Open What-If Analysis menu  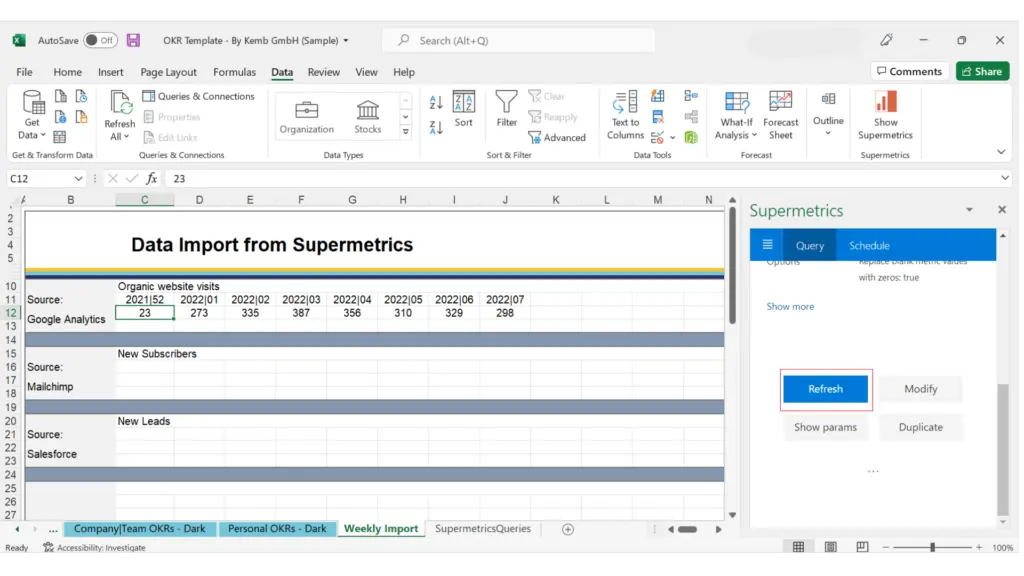click(x=736, y=116)
